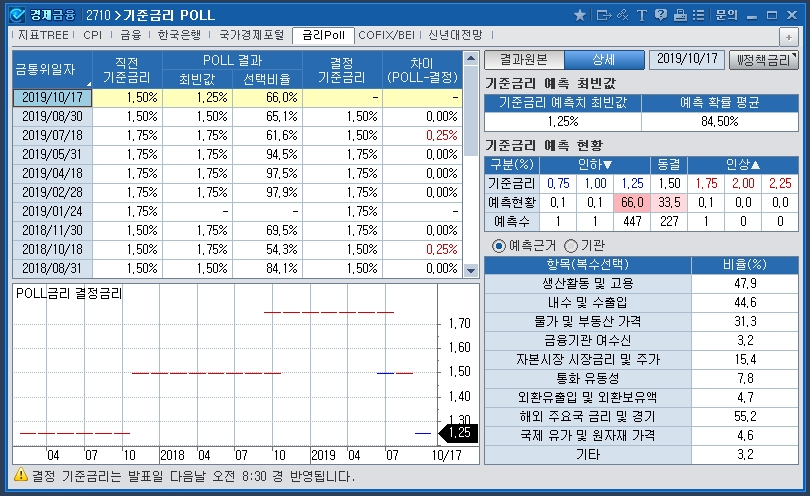
Task: Click the 상세 toggle button
Action: click(x=604, y=60)
